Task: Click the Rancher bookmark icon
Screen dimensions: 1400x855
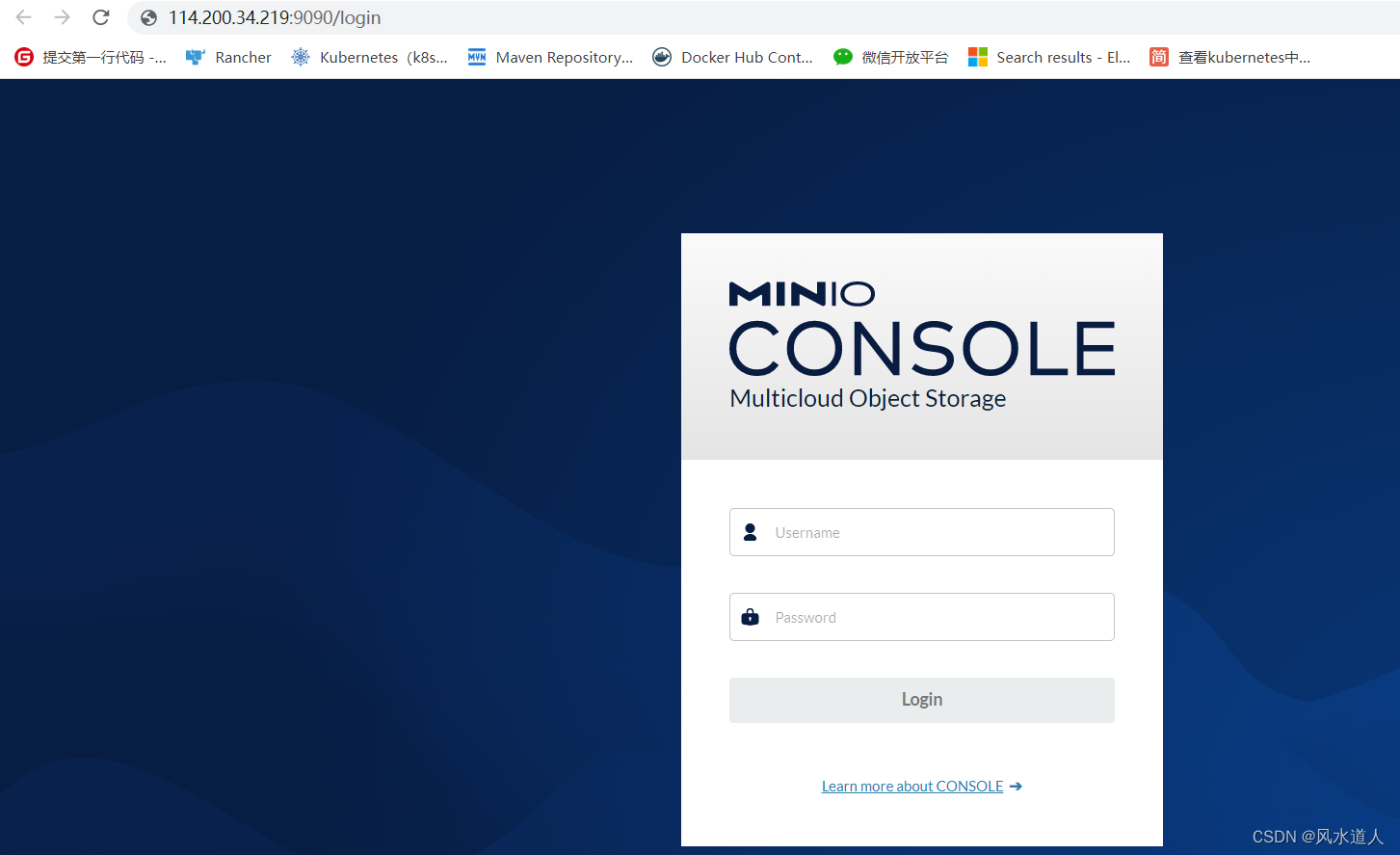Action: 196,57
